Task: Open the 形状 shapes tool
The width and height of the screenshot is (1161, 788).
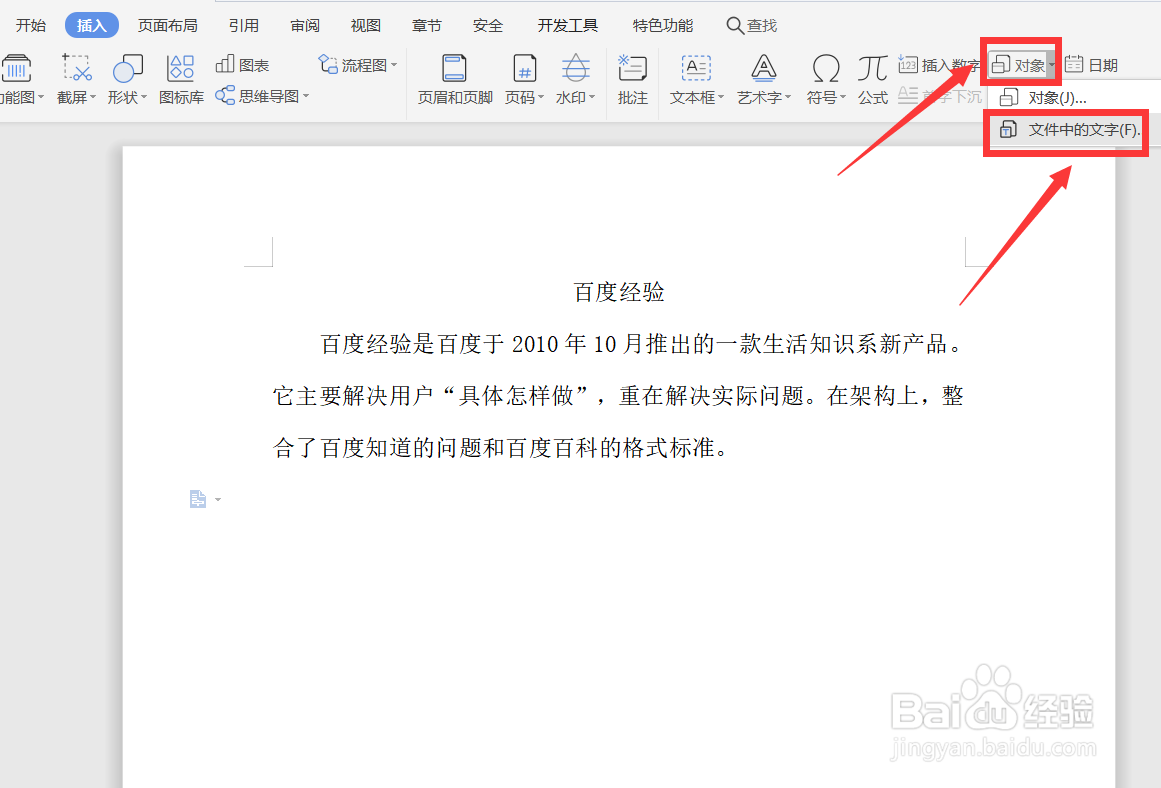Action: tap(127, 79)
